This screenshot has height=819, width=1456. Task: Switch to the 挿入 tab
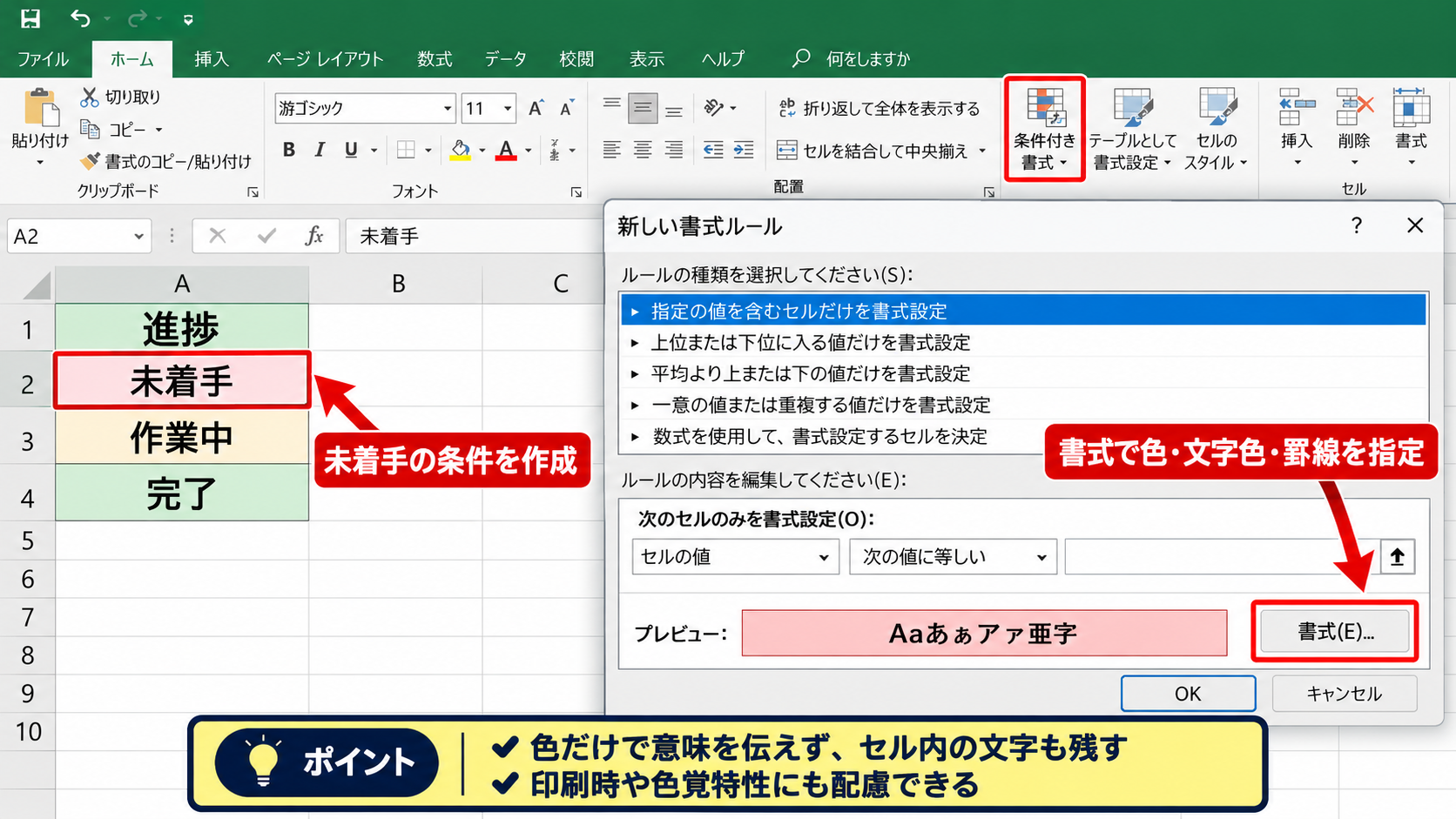click(x=212, y=58)
